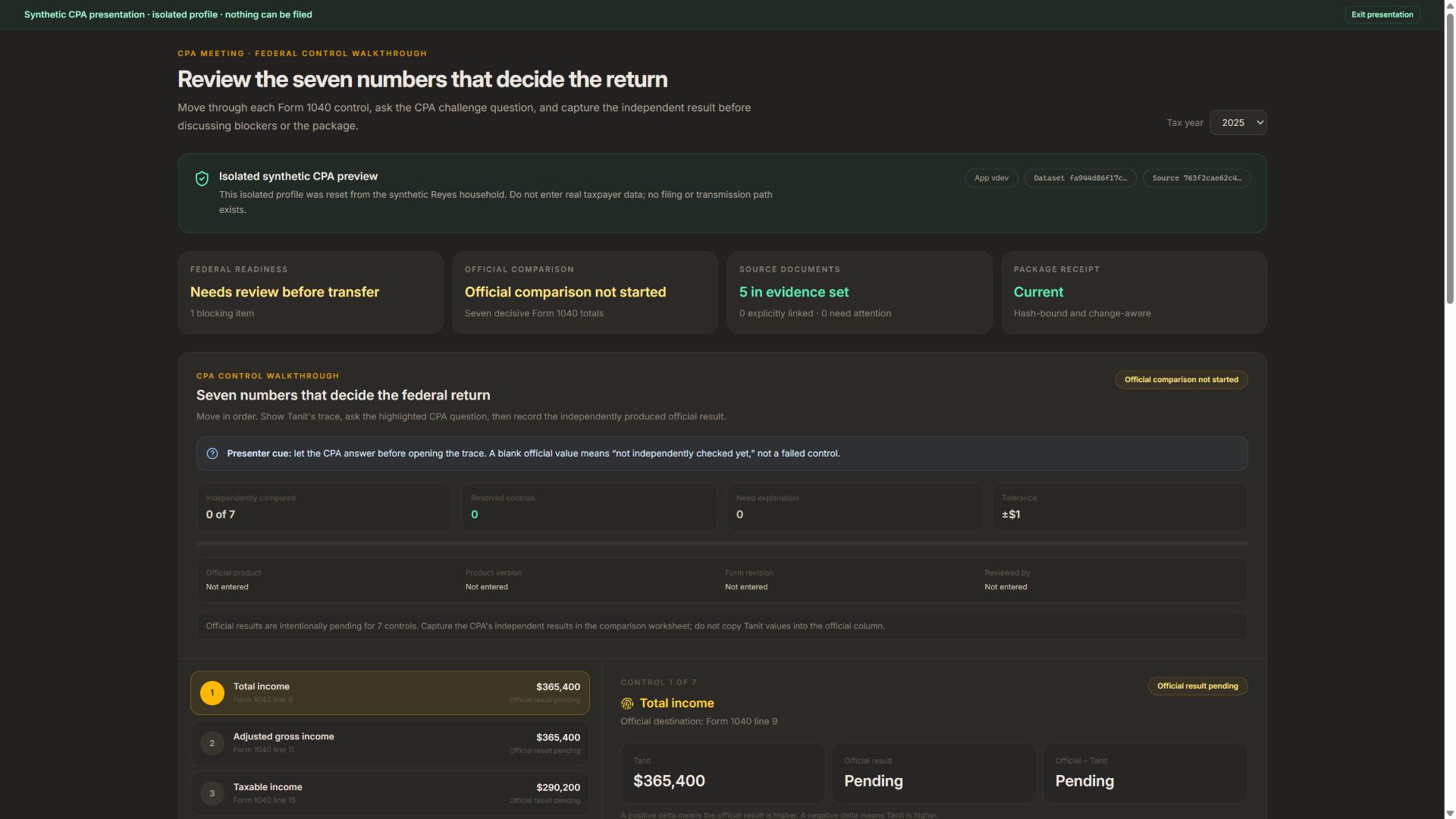The image size is (1456, 819).
Task: Open the Taxable income control row
Action: coord(390,793)
